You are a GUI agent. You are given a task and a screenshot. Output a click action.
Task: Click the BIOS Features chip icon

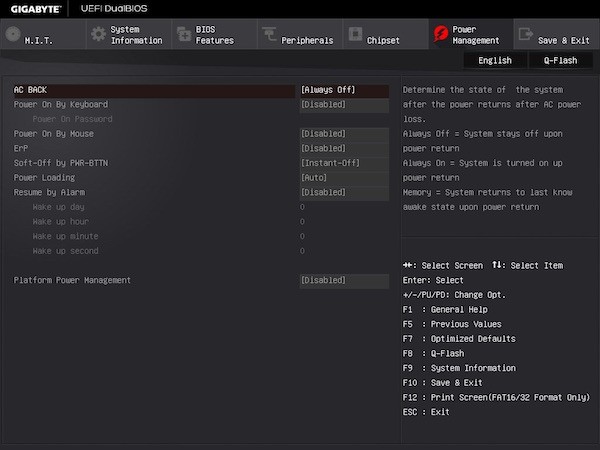coord(184,35)
